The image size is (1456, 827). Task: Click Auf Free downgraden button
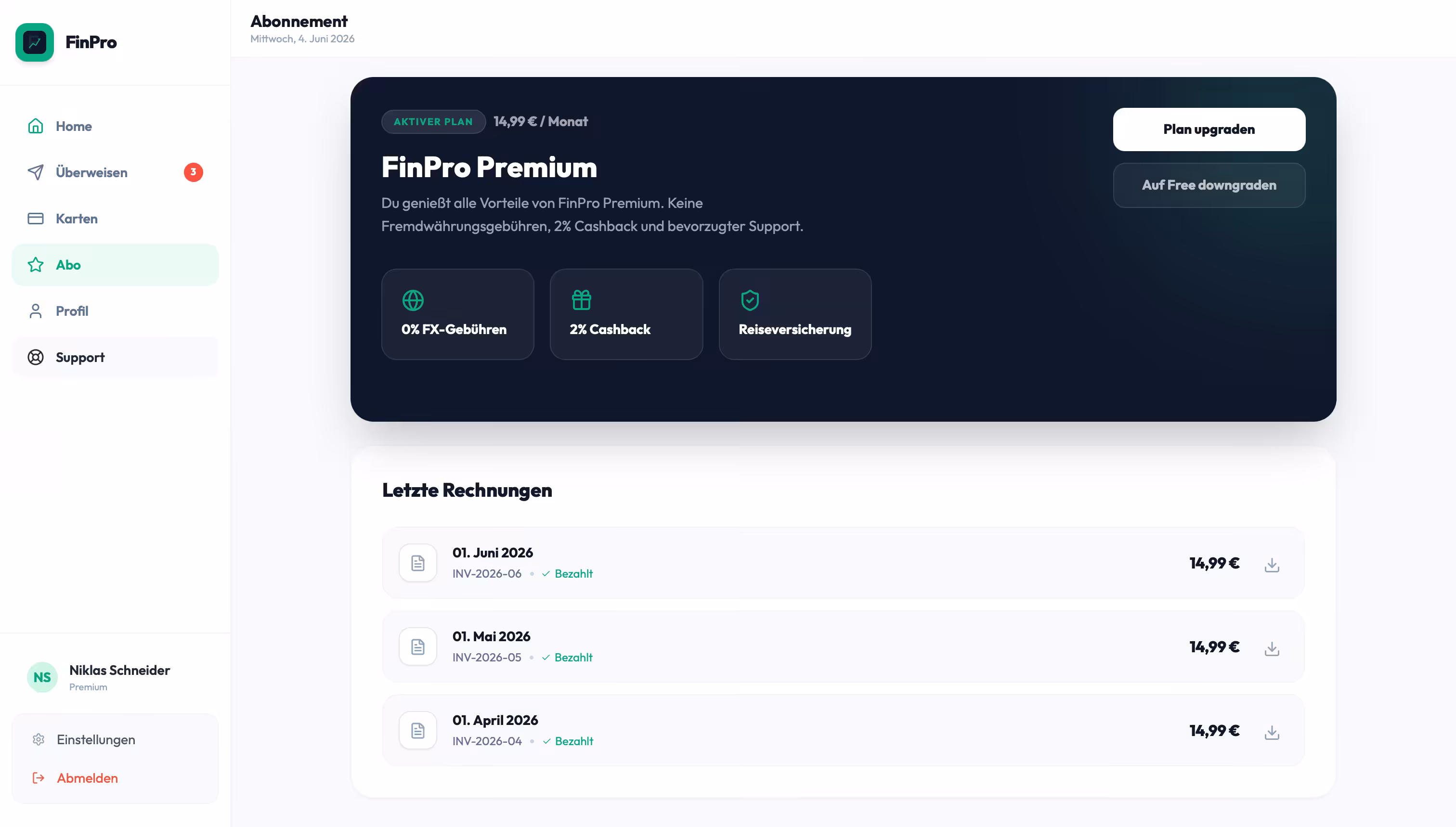pyautogui.click(x=1209, y=185)
